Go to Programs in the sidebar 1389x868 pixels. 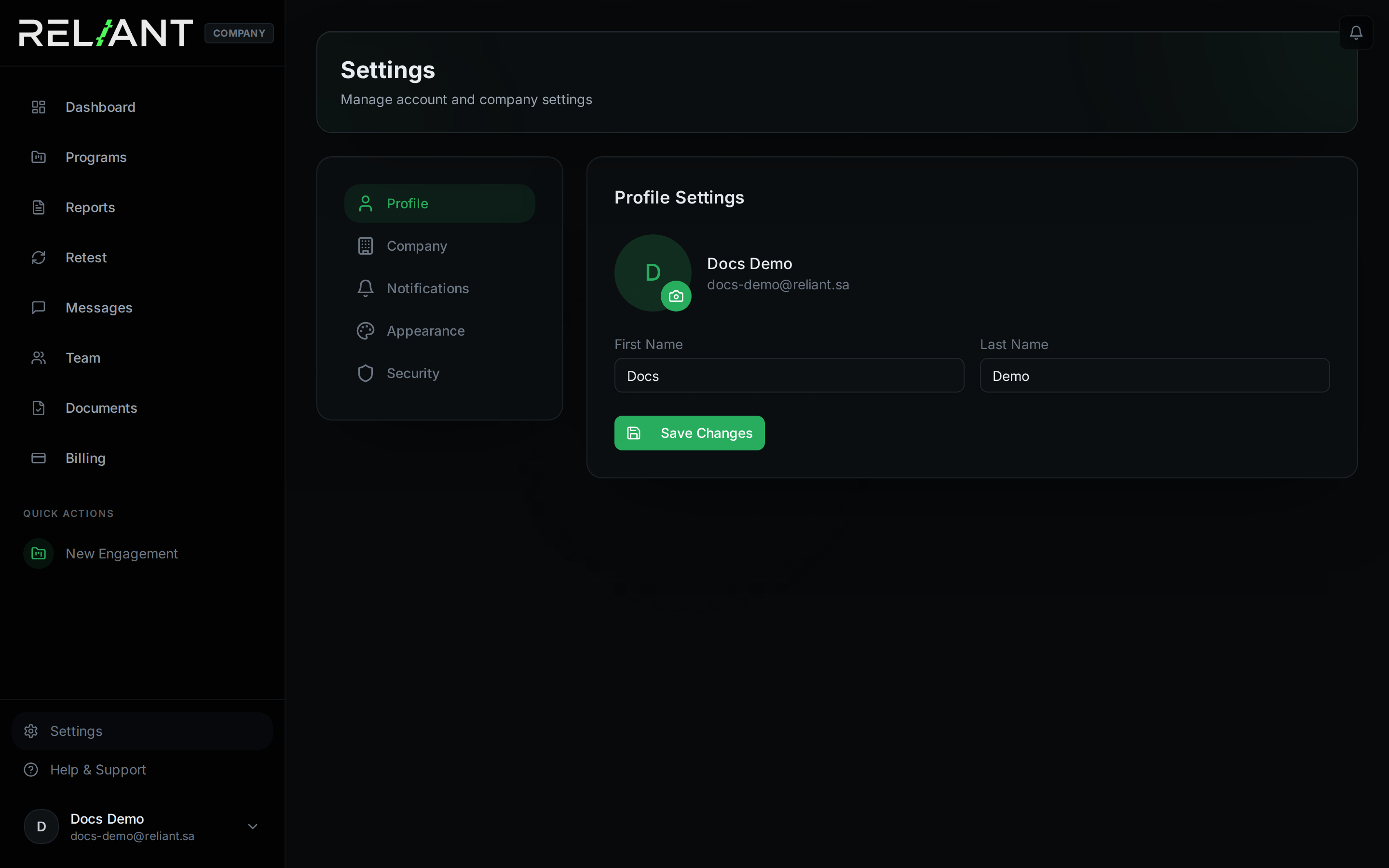tap(142, 157)
